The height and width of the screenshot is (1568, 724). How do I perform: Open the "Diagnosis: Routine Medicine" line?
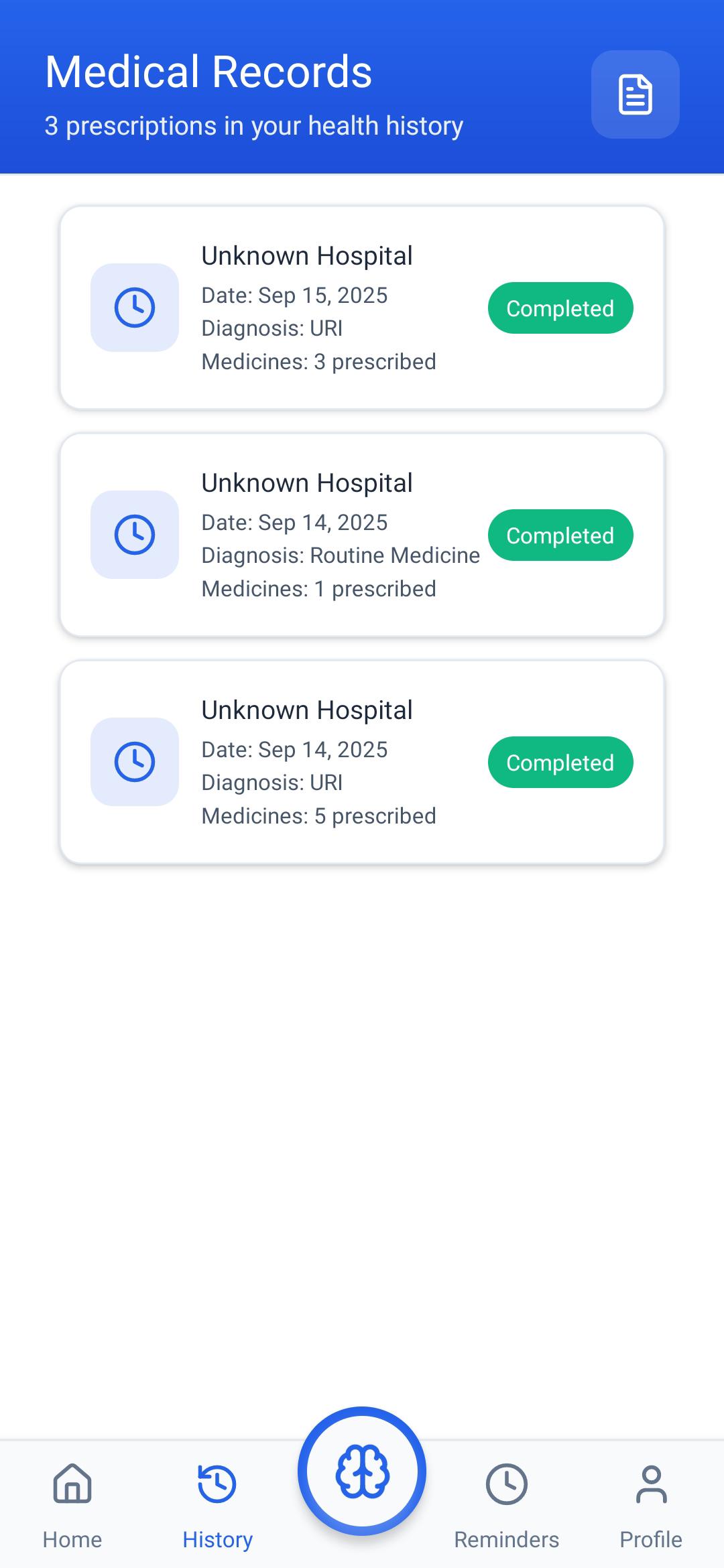point(341,556)
